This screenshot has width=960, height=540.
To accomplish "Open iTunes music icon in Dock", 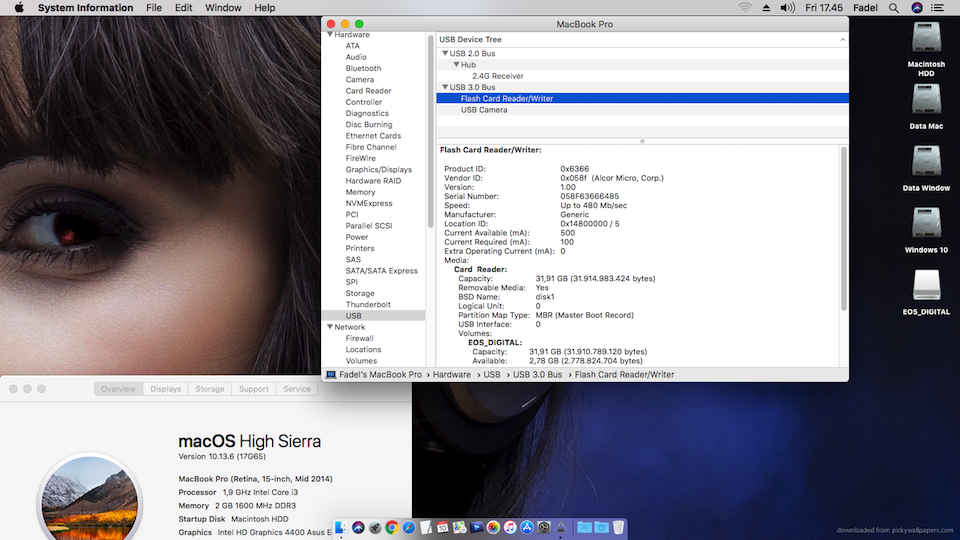I will [510, 528].
